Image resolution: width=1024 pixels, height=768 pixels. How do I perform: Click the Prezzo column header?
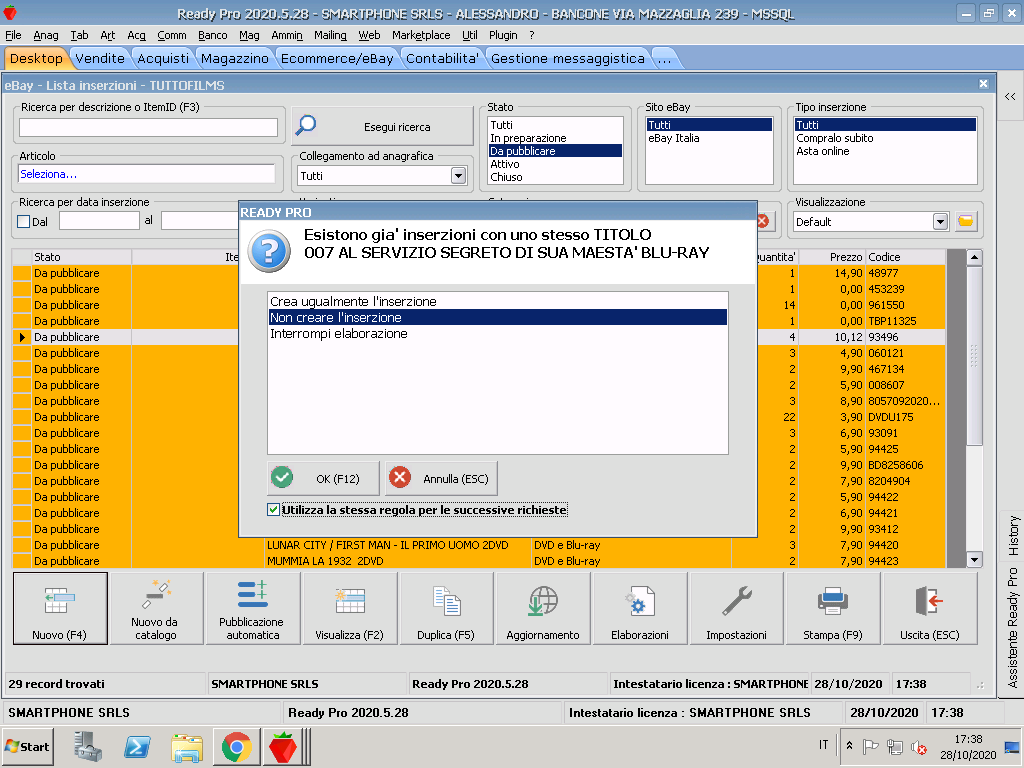(832, 257)
